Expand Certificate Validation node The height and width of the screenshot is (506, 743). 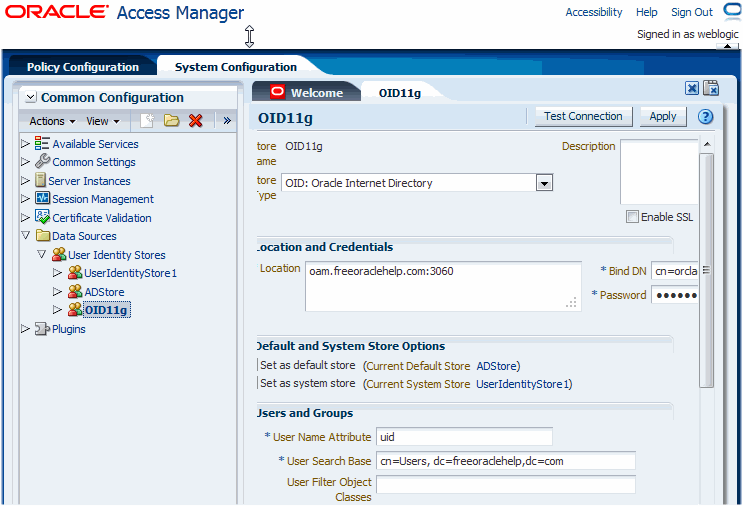tap(25, 217)
